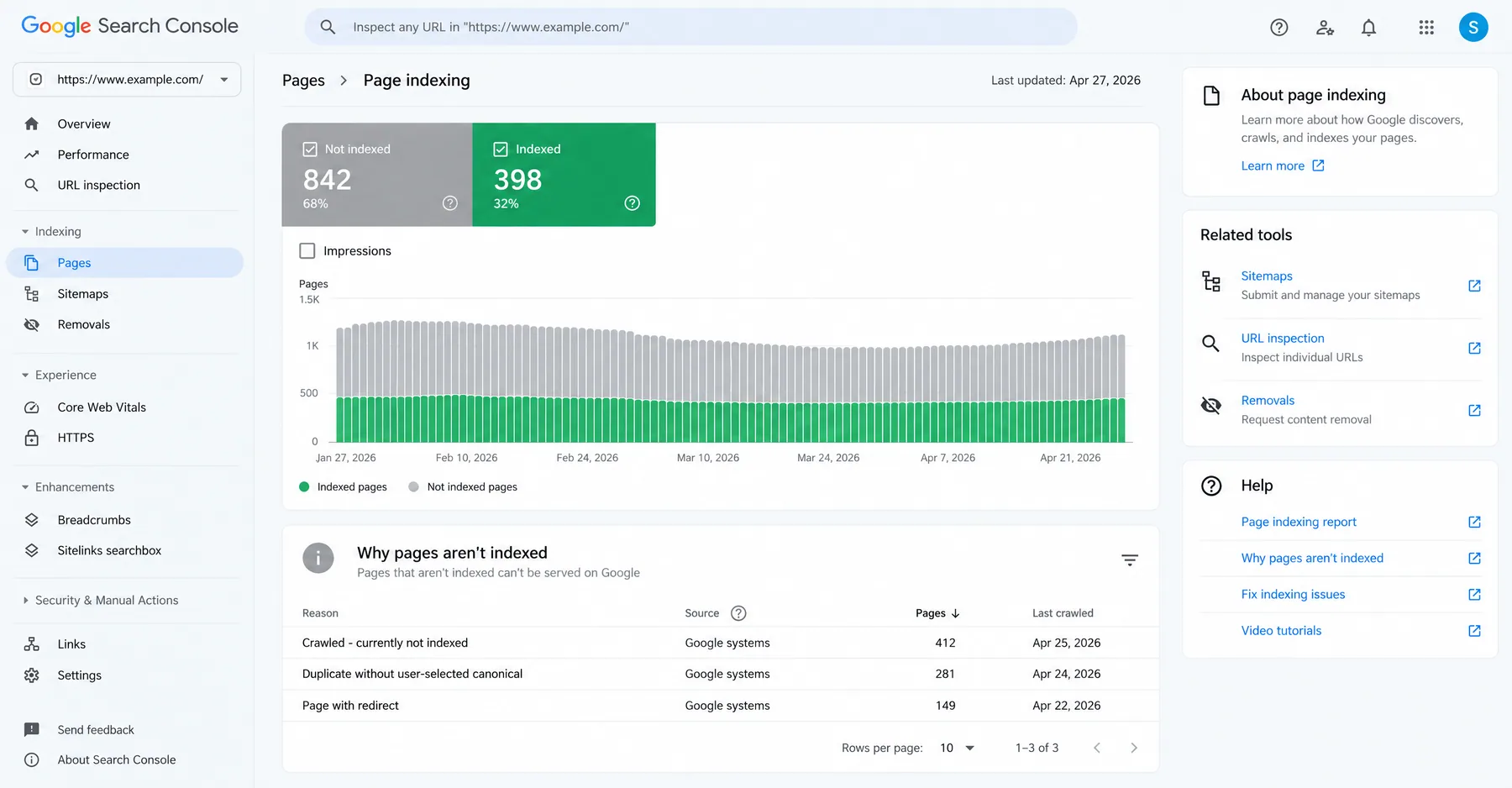Open URL inspection tool external link icon
The height and width of the screenshot is (788, 1512).
click(1474, 348)
